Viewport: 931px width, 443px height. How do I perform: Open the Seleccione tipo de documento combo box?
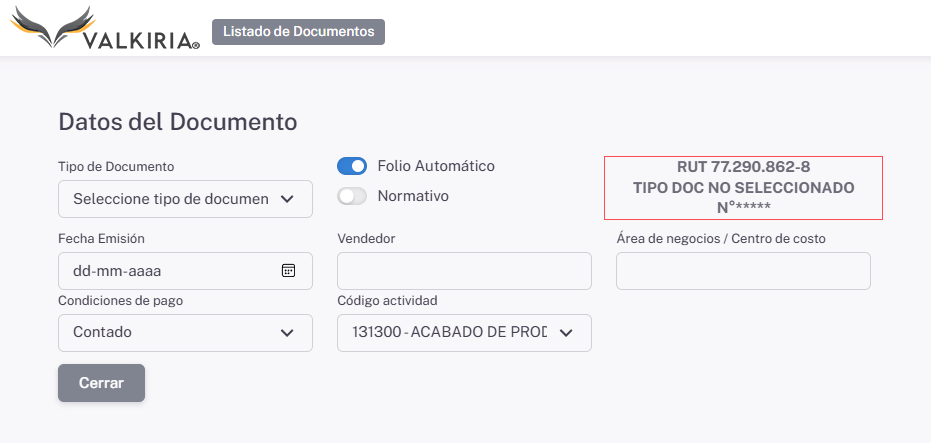[170, 199]
